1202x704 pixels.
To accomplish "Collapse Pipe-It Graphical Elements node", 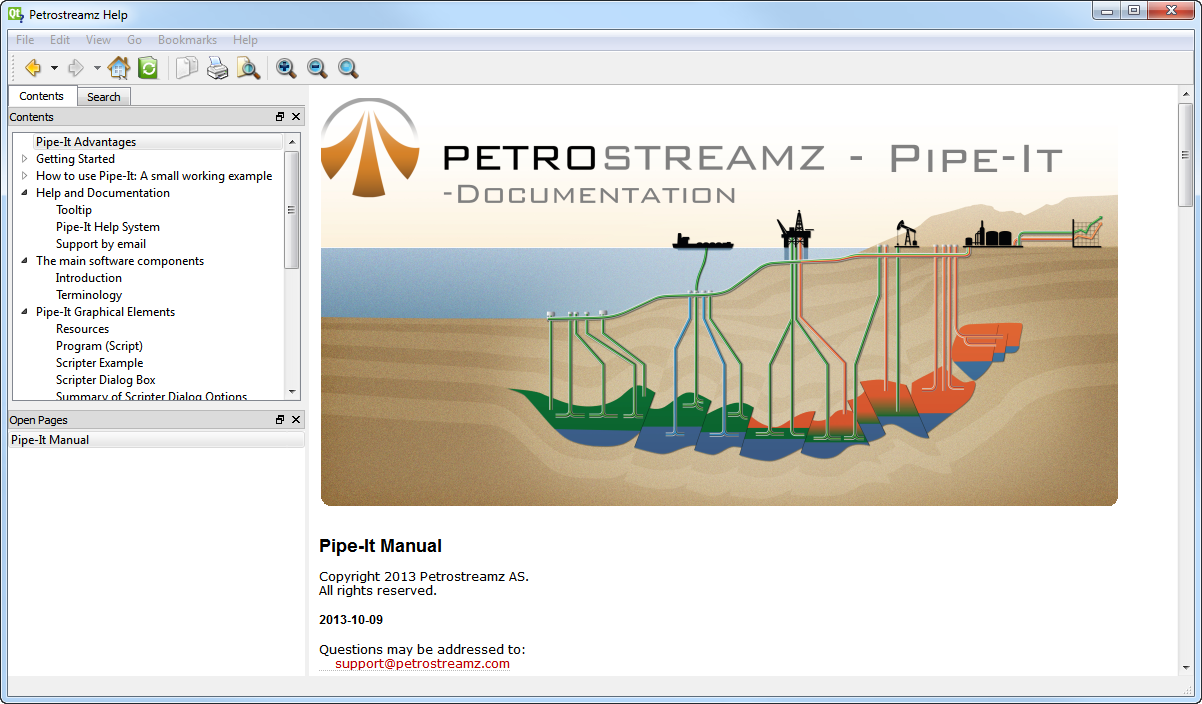I will pos(25,312).
